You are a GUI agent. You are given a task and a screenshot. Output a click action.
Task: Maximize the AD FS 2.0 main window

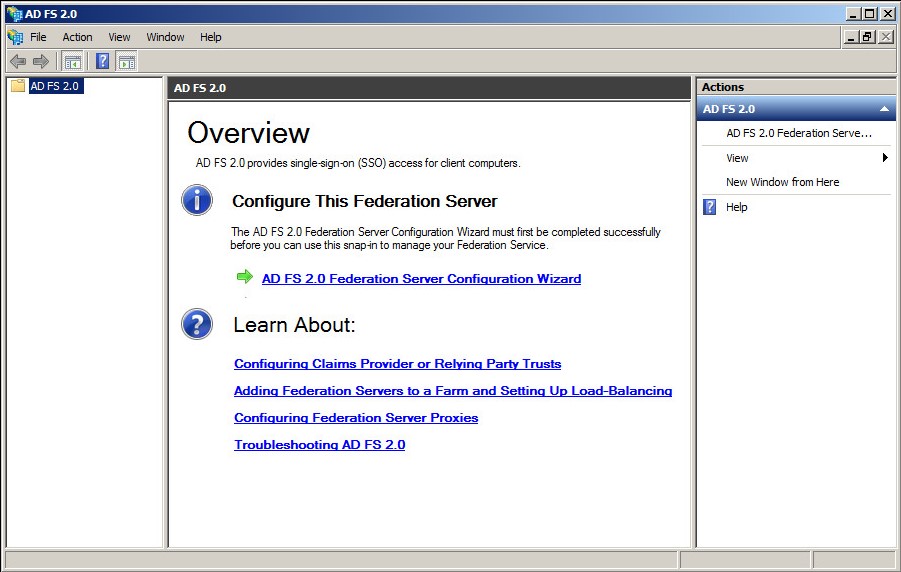pyautogui.click(x=870, y=14)
